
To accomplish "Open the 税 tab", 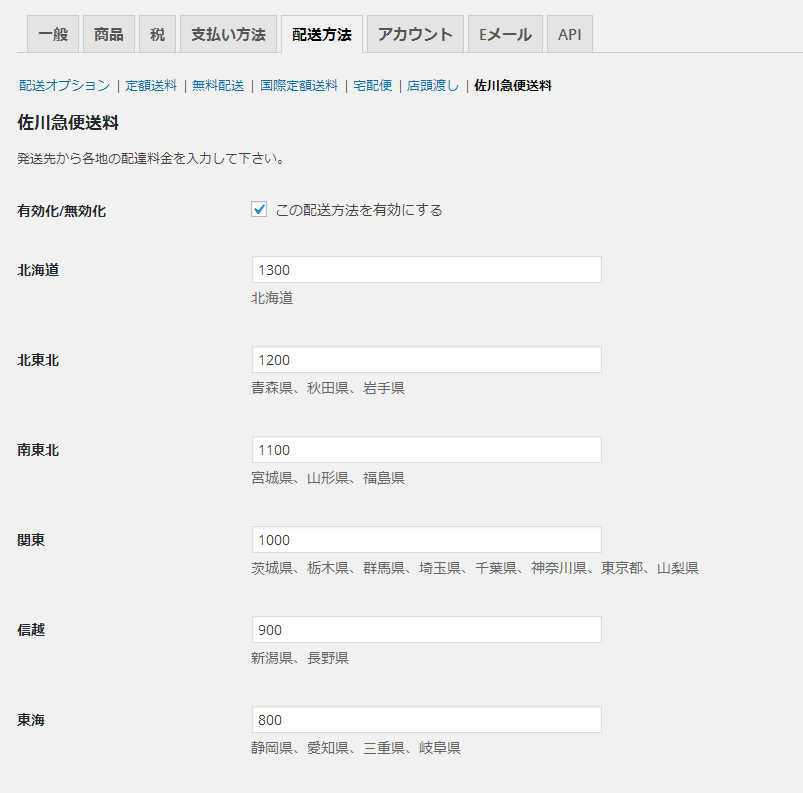I will (x=157, y=34).
